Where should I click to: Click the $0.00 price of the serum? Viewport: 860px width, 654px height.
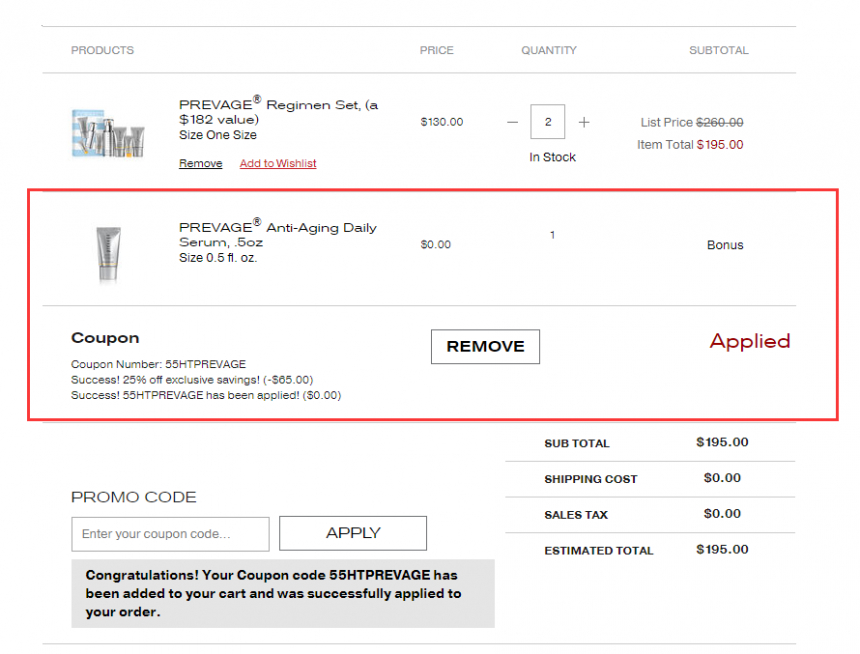[x=435, y=245]
